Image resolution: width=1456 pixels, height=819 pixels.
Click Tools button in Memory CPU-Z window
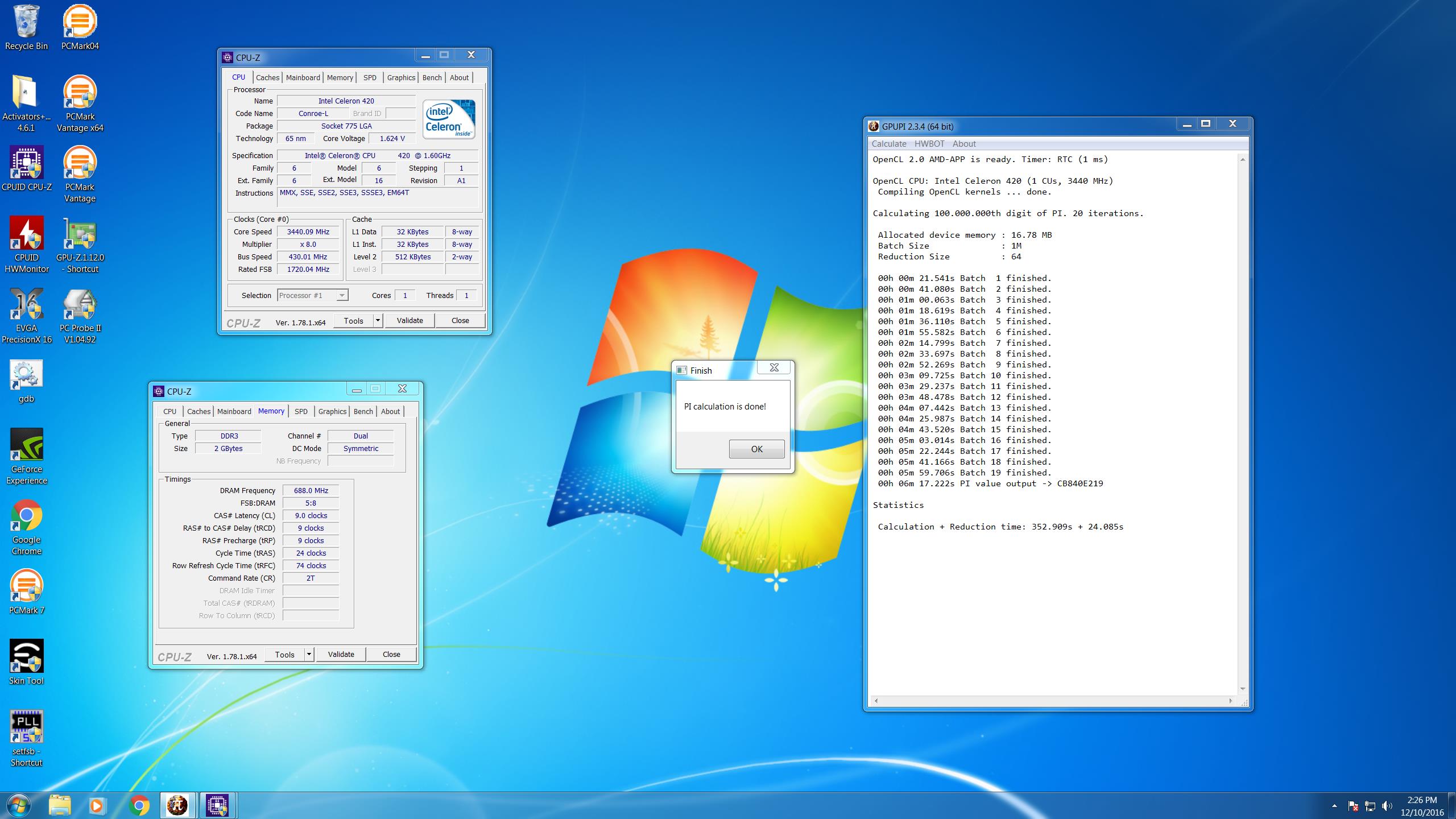click(284, 655)
